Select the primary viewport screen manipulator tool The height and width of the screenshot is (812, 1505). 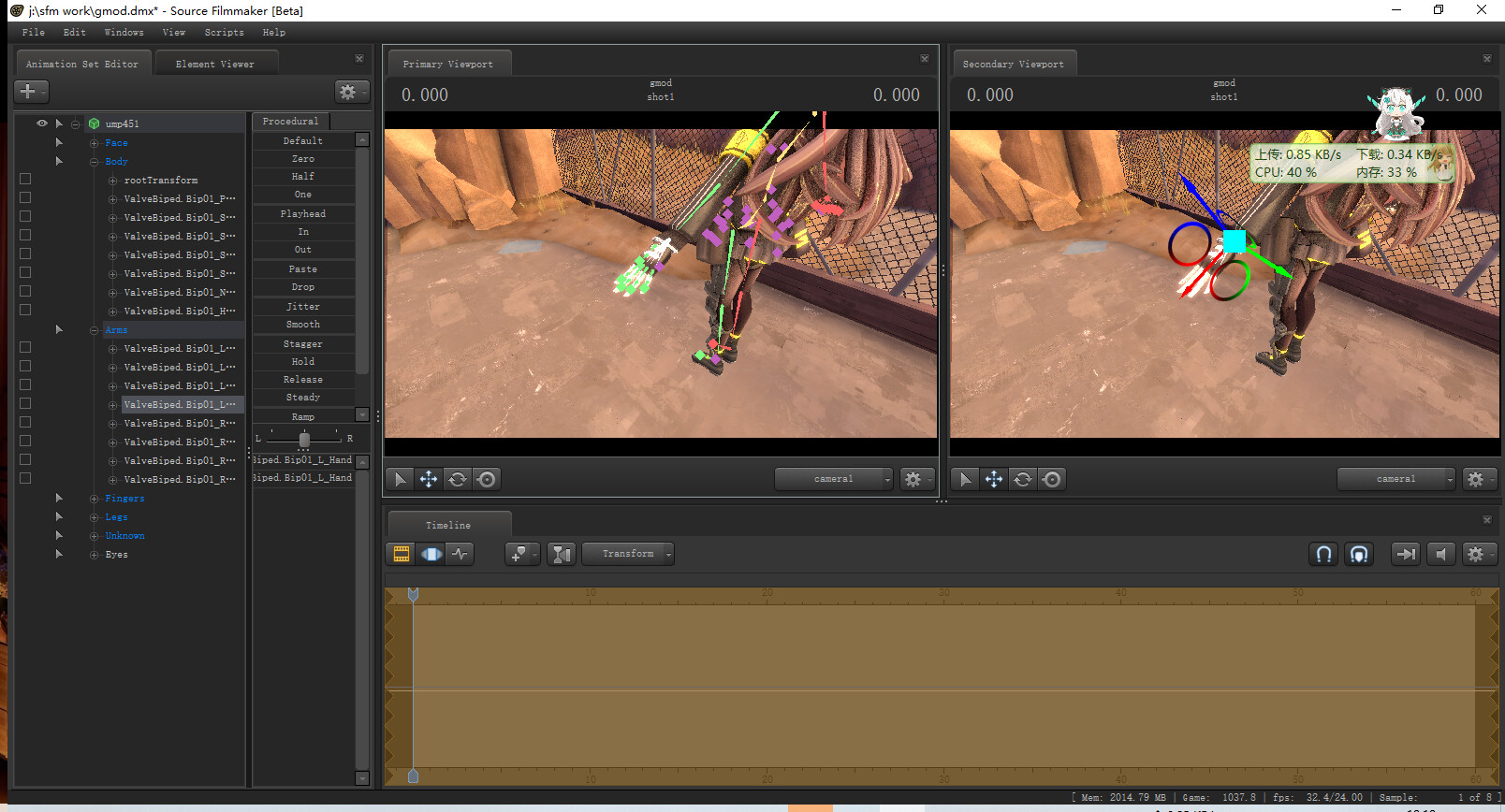pyautogui.click(x=487, y=479)
